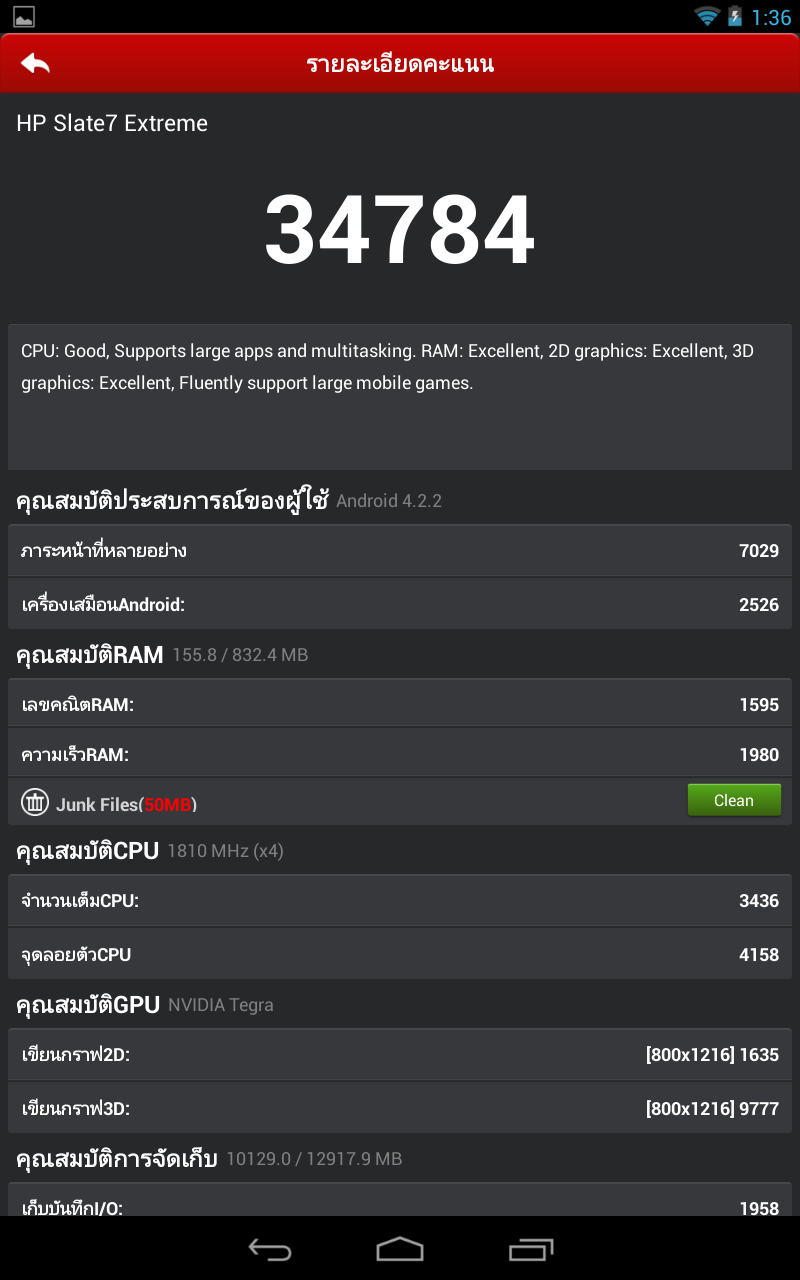Select the RAM operation row scoring 1595
Viewport: 800px width, 1280px height.
click(x=400, y=705)
